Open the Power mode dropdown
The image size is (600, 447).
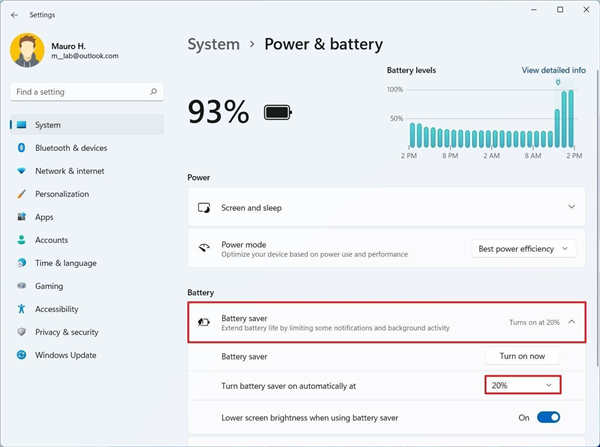coord(524,248)
